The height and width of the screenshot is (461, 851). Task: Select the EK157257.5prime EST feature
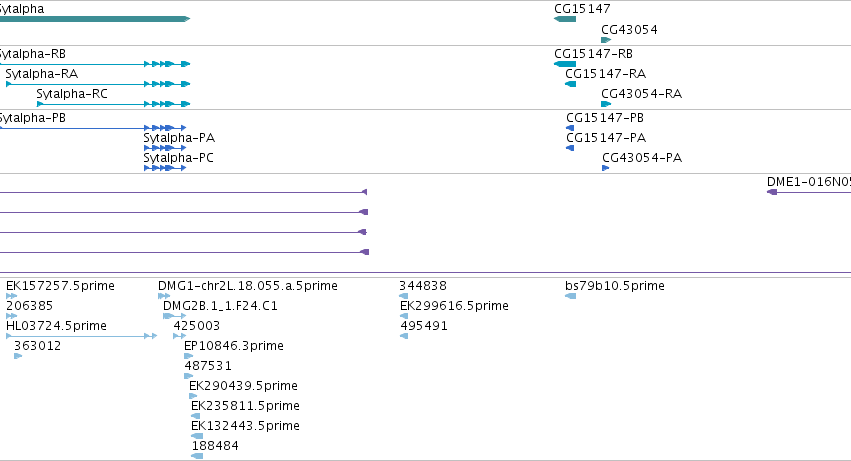[11, 296]
